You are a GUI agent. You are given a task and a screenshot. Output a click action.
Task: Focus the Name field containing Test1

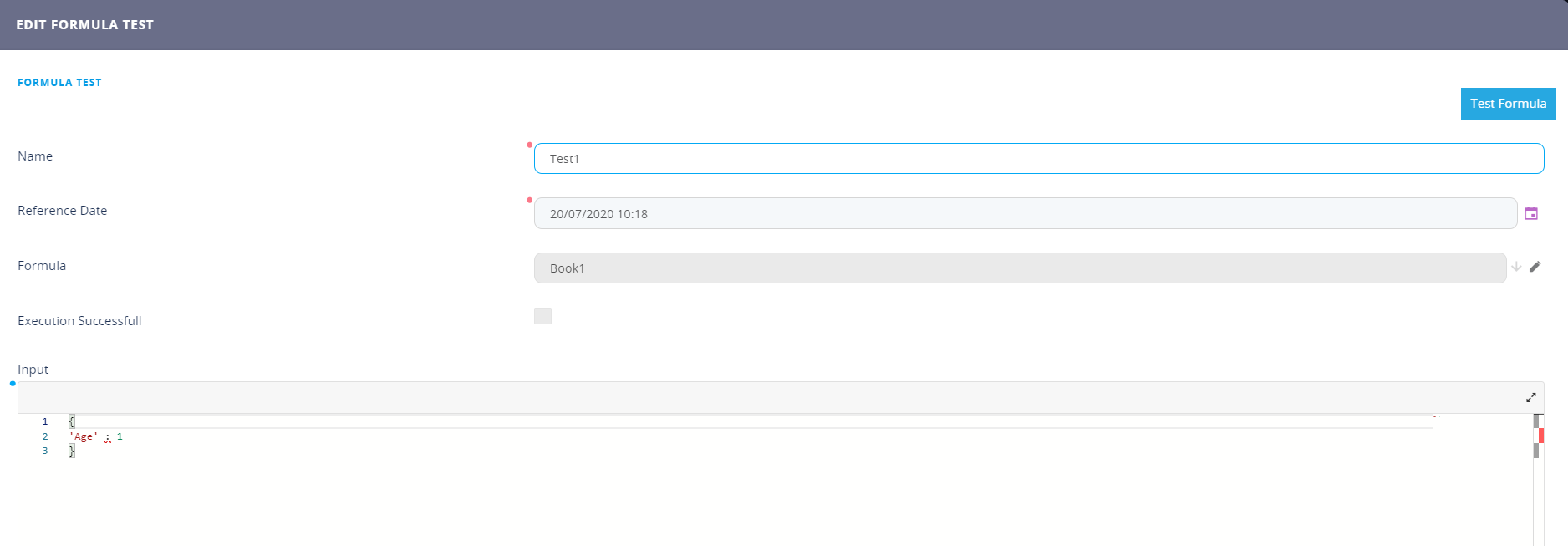[1038, 159]
